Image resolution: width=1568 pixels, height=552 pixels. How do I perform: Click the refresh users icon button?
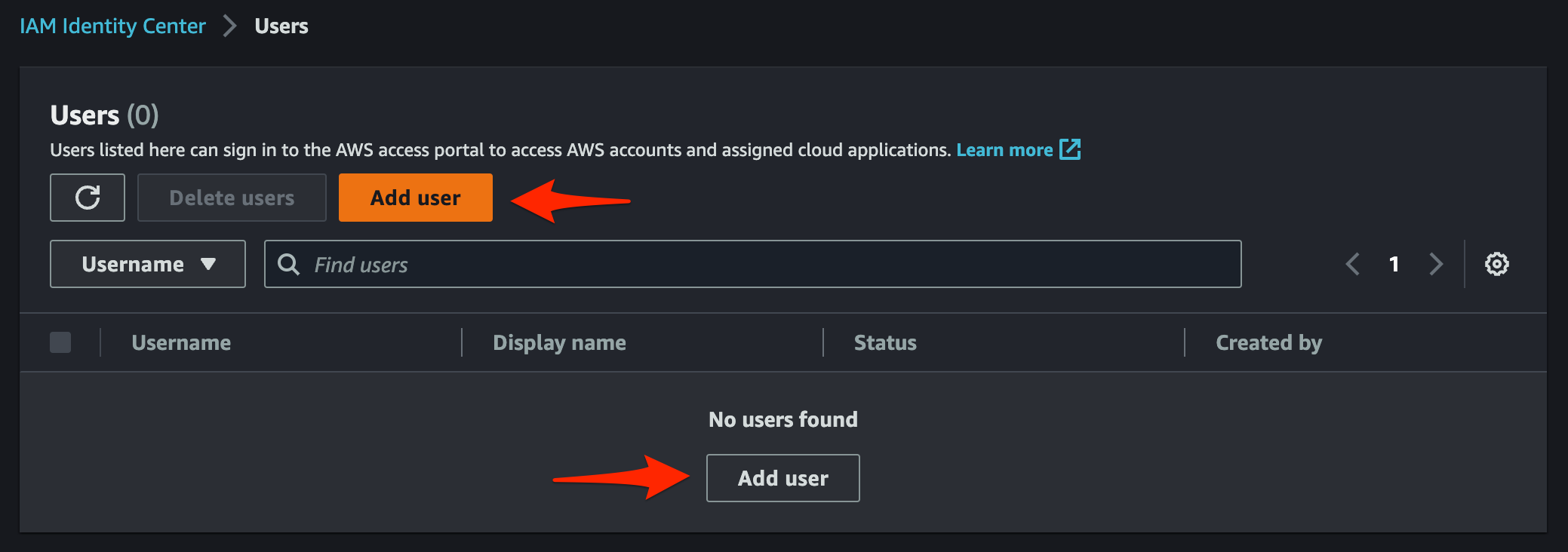(x=88, y=198)
